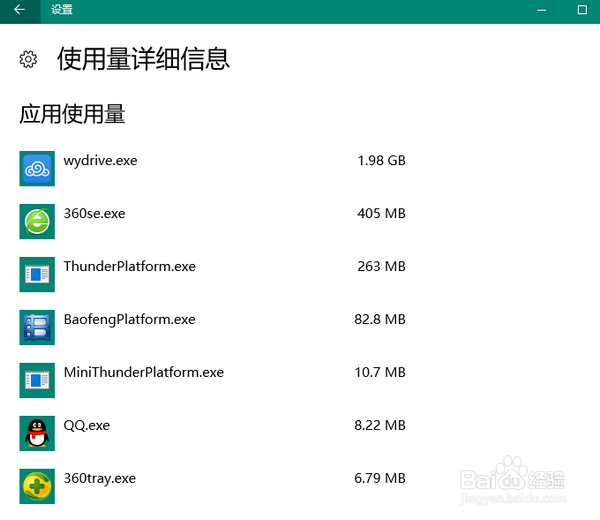Click the 263 MB usage value

tap(382, 266)
